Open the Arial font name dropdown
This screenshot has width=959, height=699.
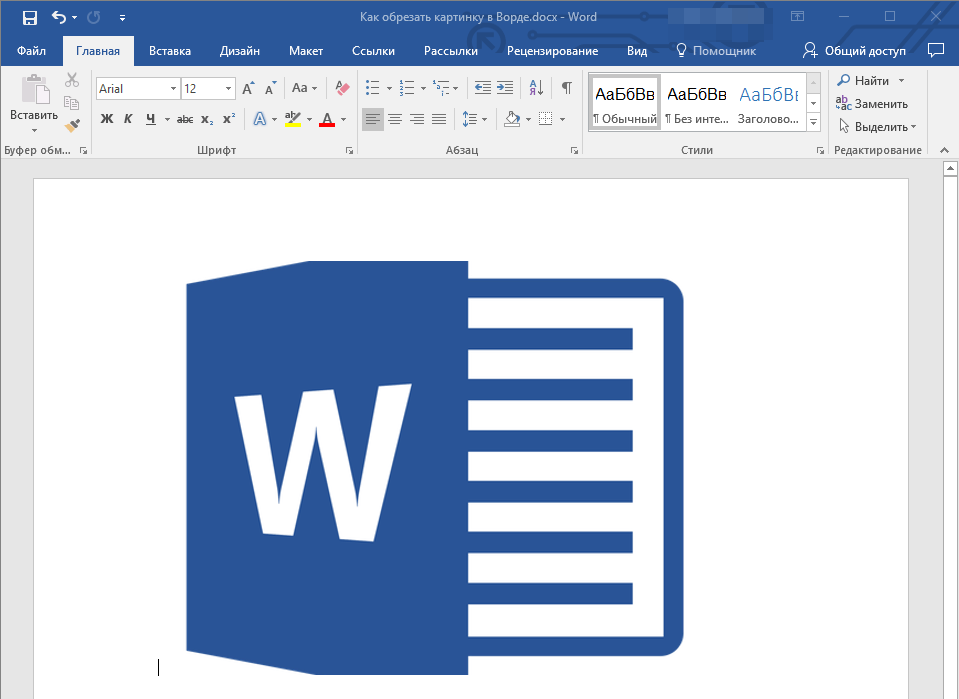click(x=173, y=89)
